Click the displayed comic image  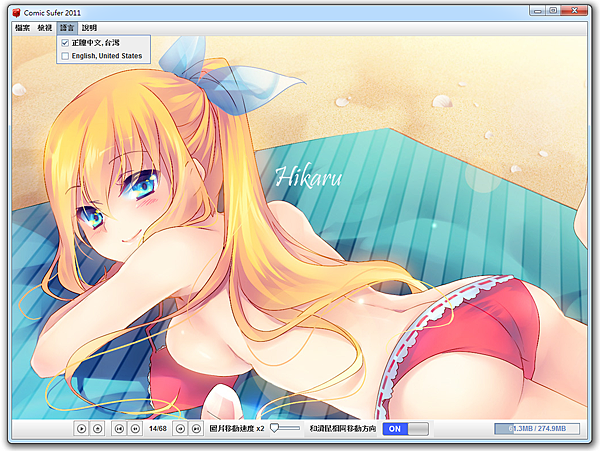point(299,228)
